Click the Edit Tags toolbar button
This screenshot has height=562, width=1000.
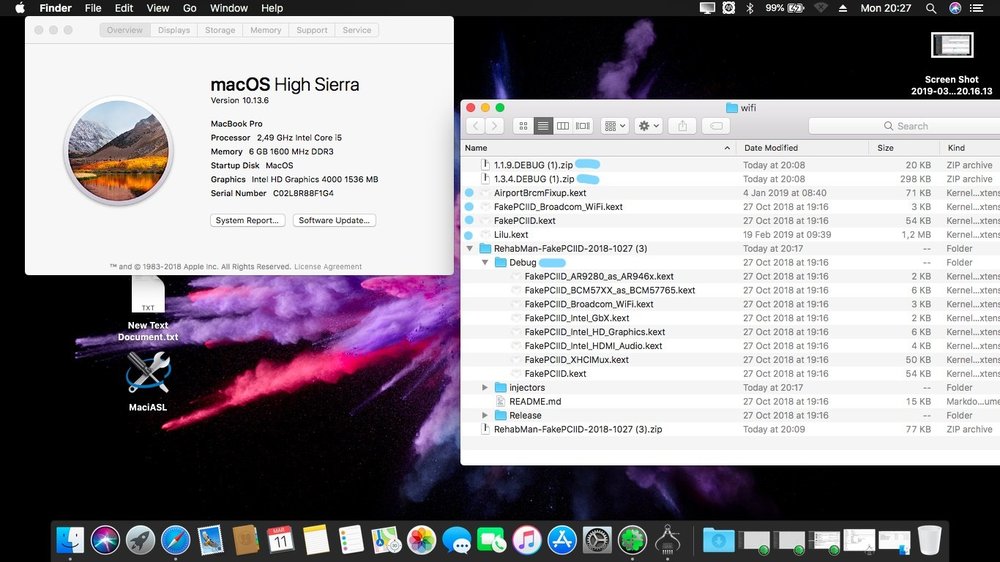715,126
